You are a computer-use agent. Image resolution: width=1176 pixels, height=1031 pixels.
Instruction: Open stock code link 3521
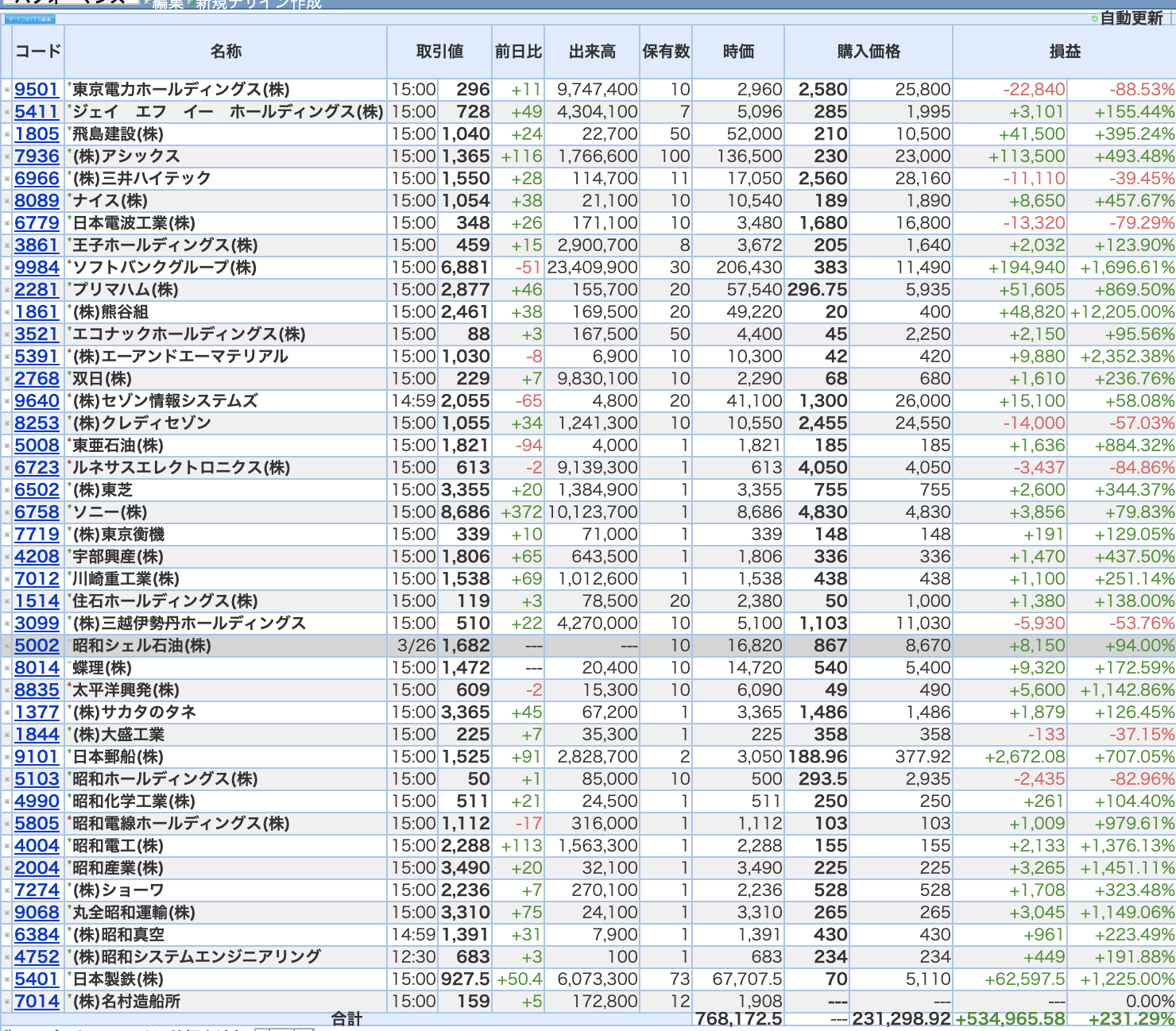coord(37,334)
